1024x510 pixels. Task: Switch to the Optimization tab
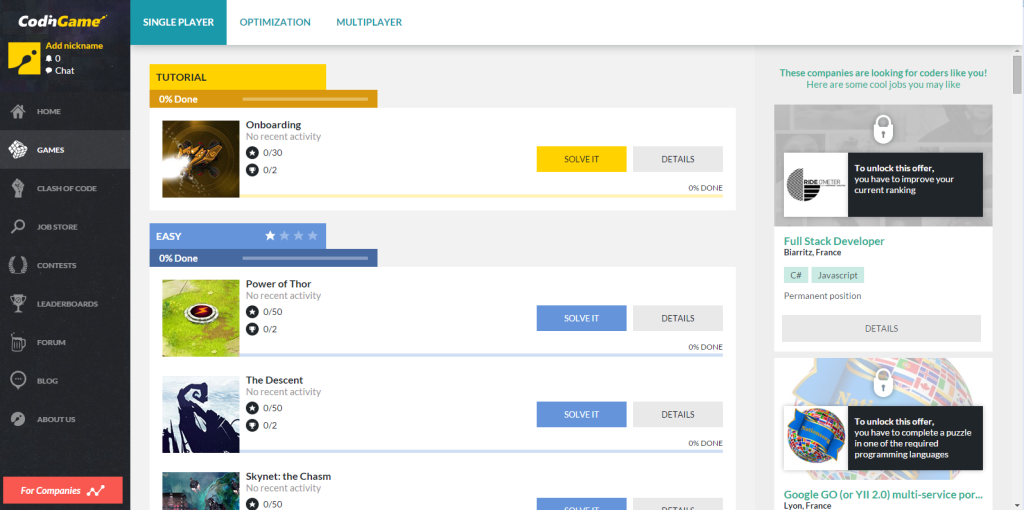(275, 22)
